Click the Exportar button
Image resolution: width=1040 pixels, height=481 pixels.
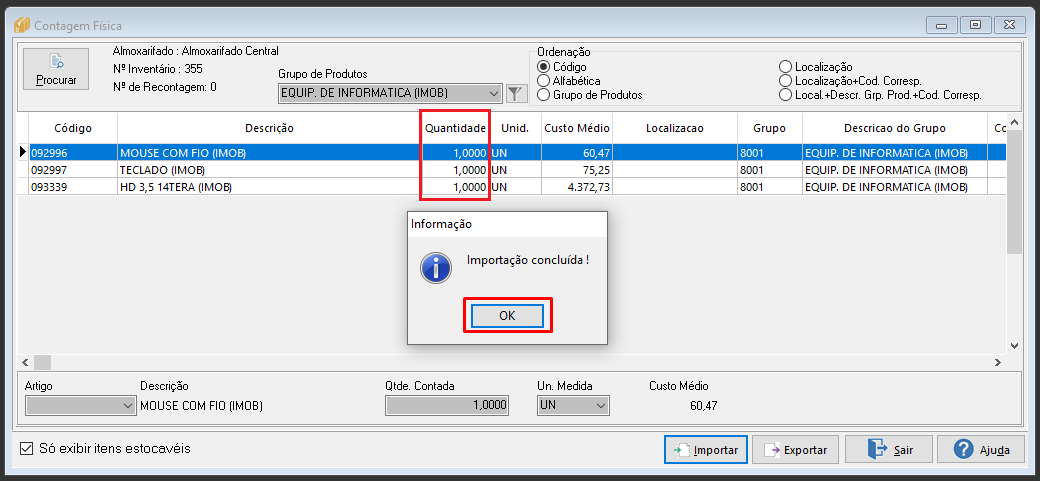click(x=796, y=450)
